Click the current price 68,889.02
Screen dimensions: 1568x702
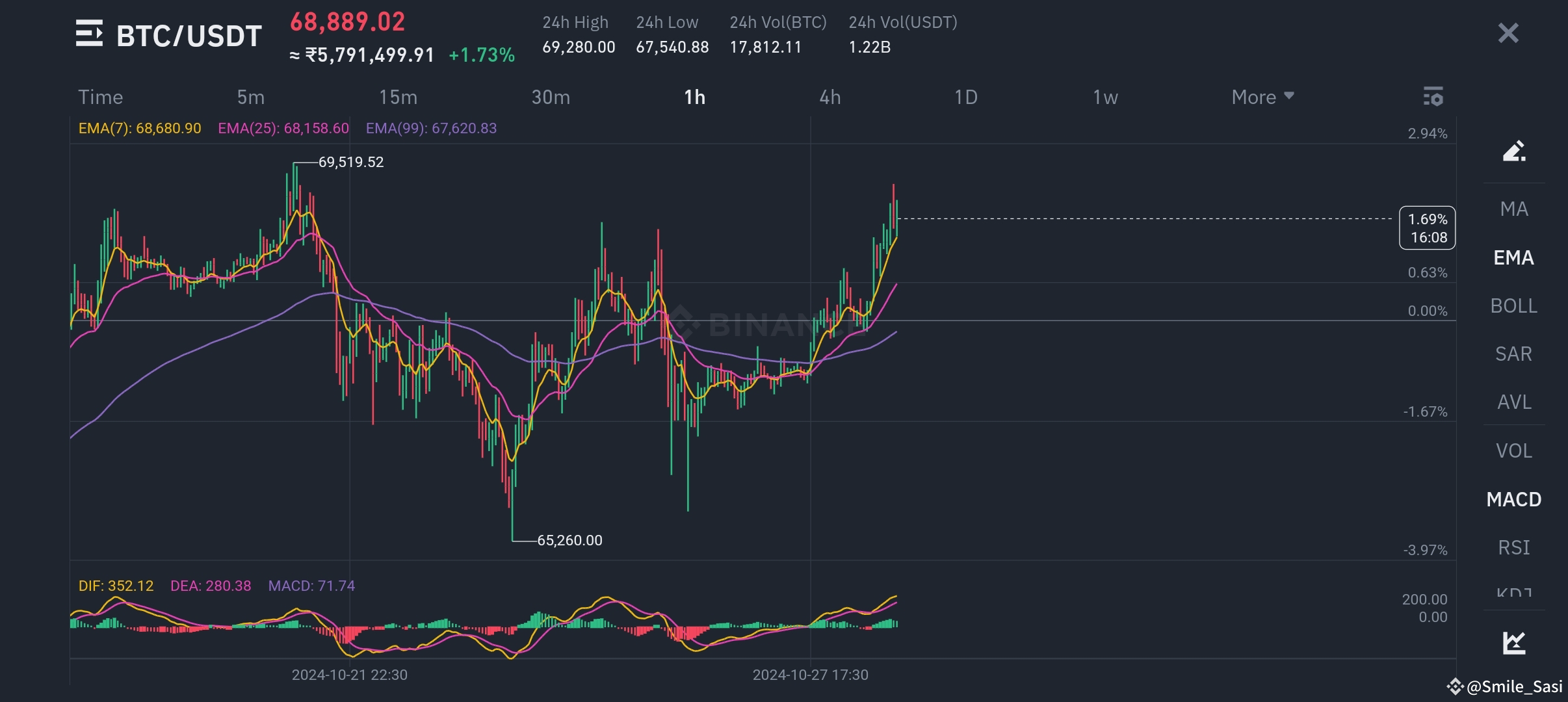pyautogui.click(x=346, y=21)
